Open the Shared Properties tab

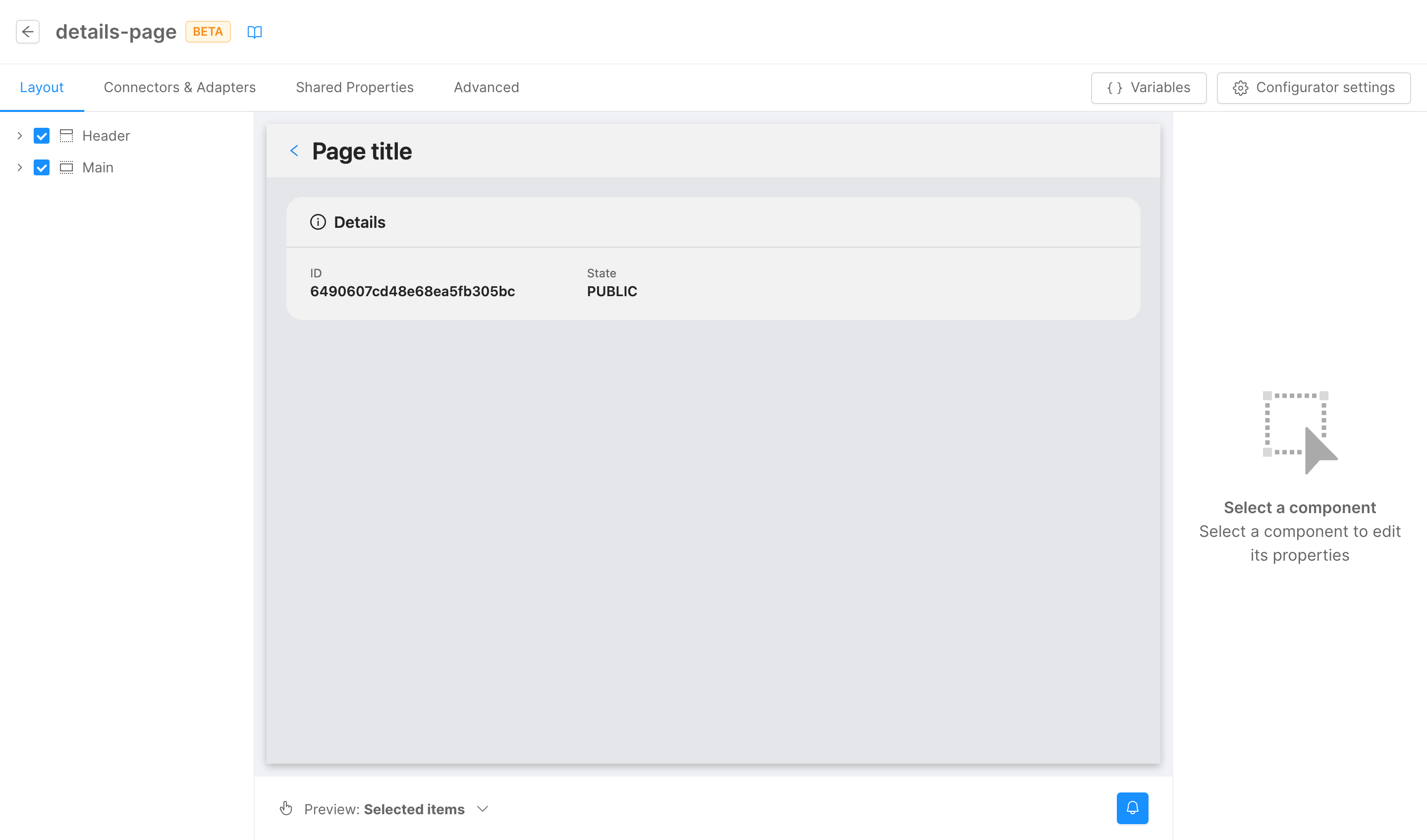[354, 87]
